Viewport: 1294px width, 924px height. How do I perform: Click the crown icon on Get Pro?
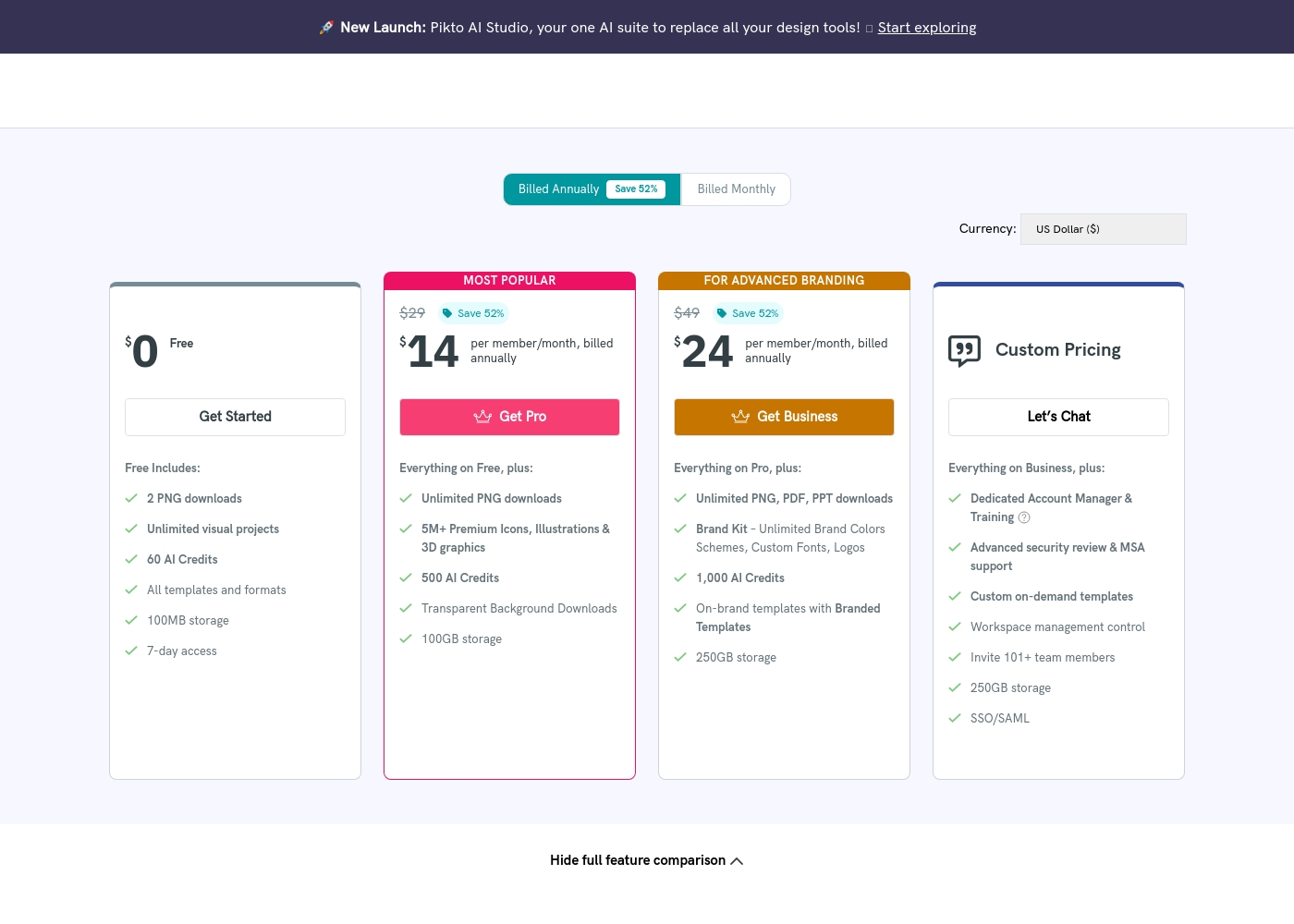[482, 417]
